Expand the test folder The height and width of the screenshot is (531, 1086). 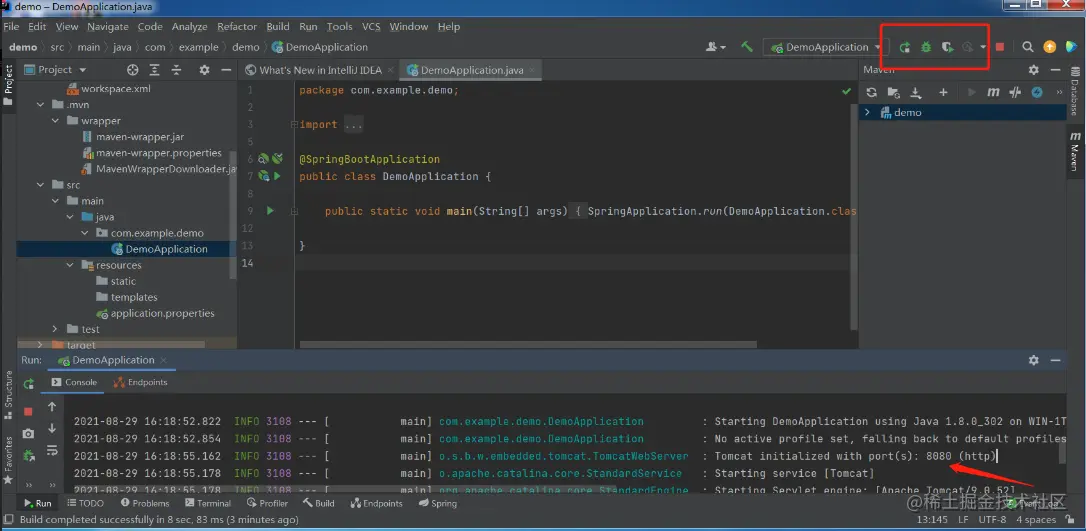55,329
